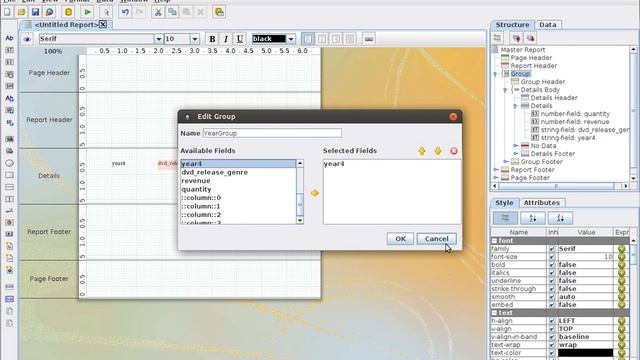
Task: Collapse the Details Body tree node
Action: [x=505, y=90]
